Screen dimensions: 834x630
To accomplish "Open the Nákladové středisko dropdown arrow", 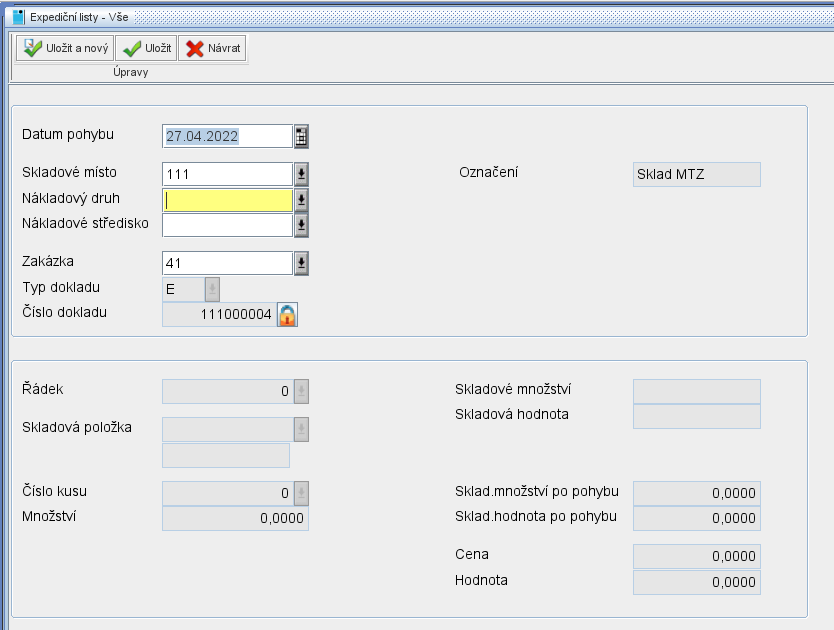I will point(301,225).
